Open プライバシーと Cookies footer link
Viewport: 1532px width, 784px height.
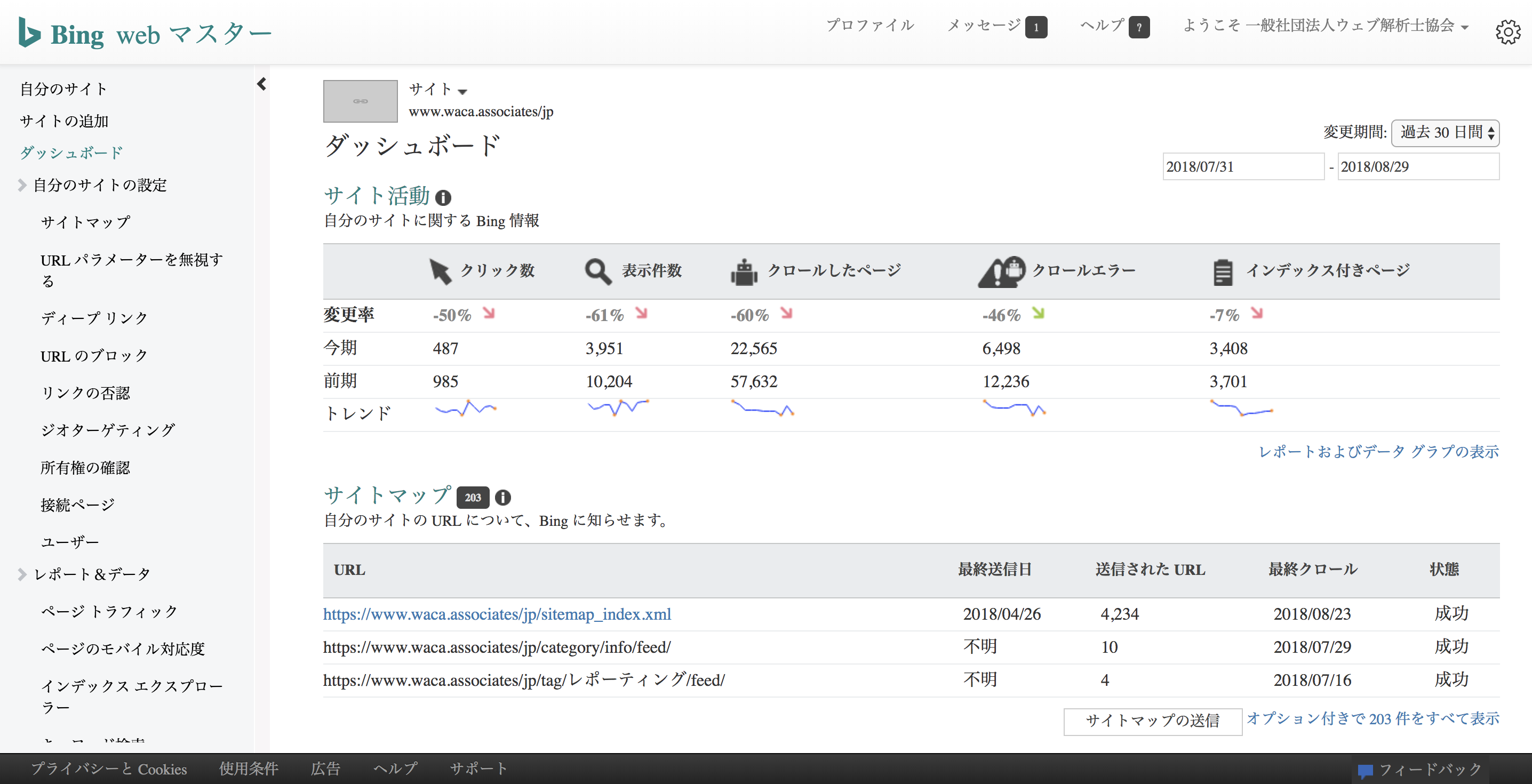[109, 769]
